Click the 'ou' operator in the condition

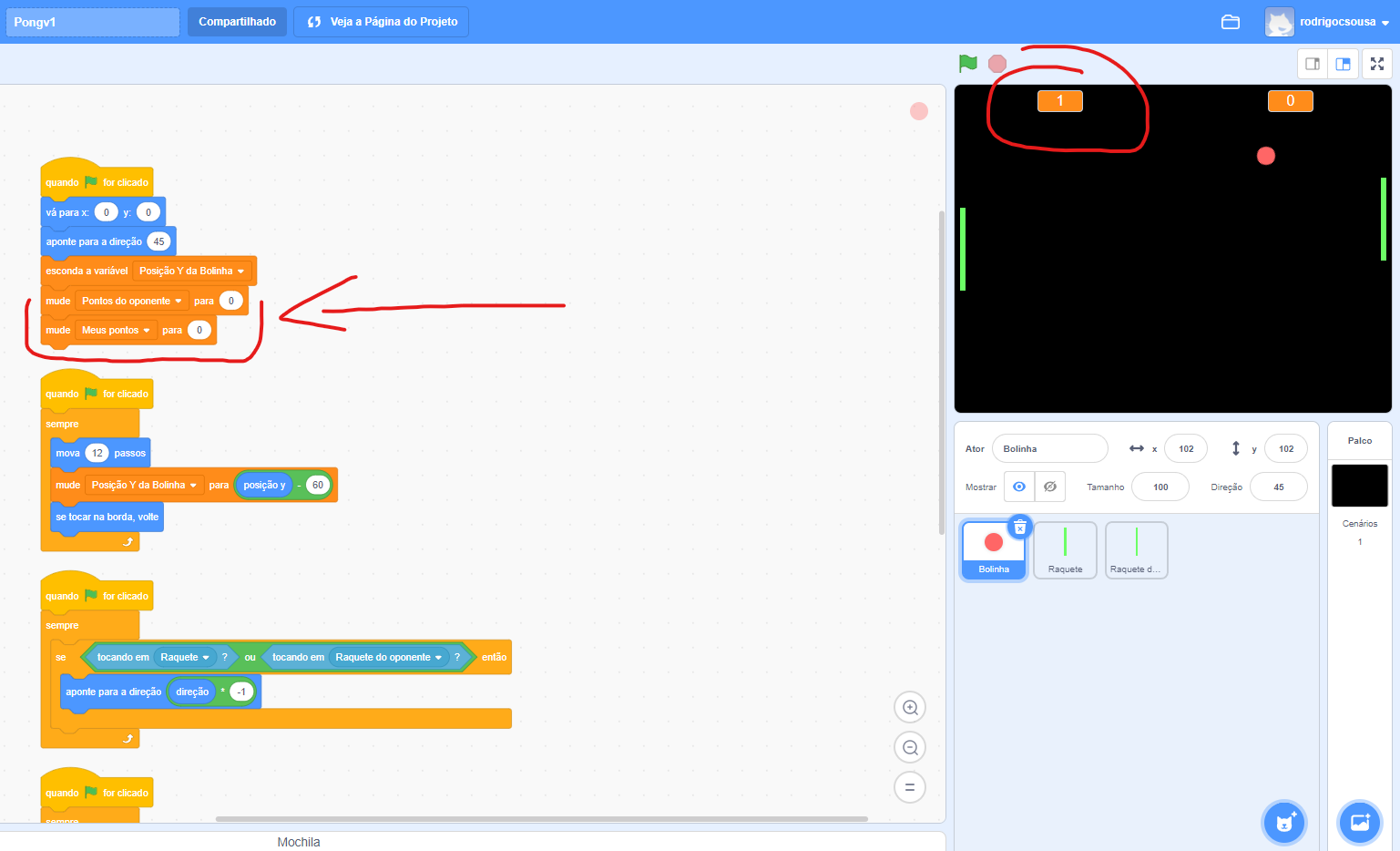tap(250, 657)
